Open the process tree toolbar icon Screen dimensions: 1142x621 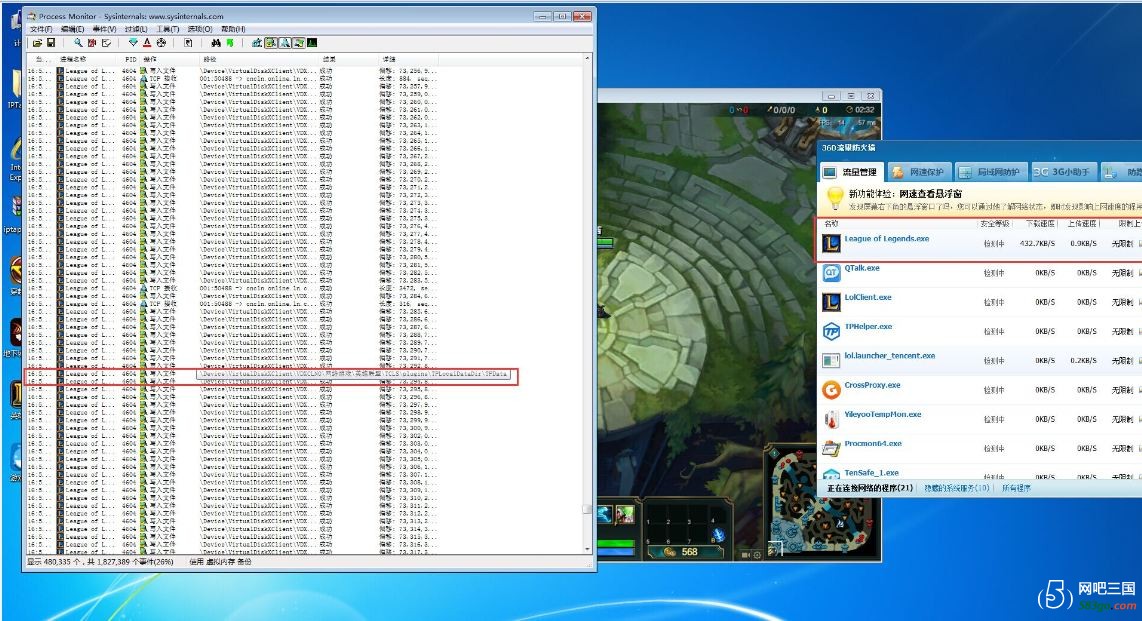click(188, 43)
